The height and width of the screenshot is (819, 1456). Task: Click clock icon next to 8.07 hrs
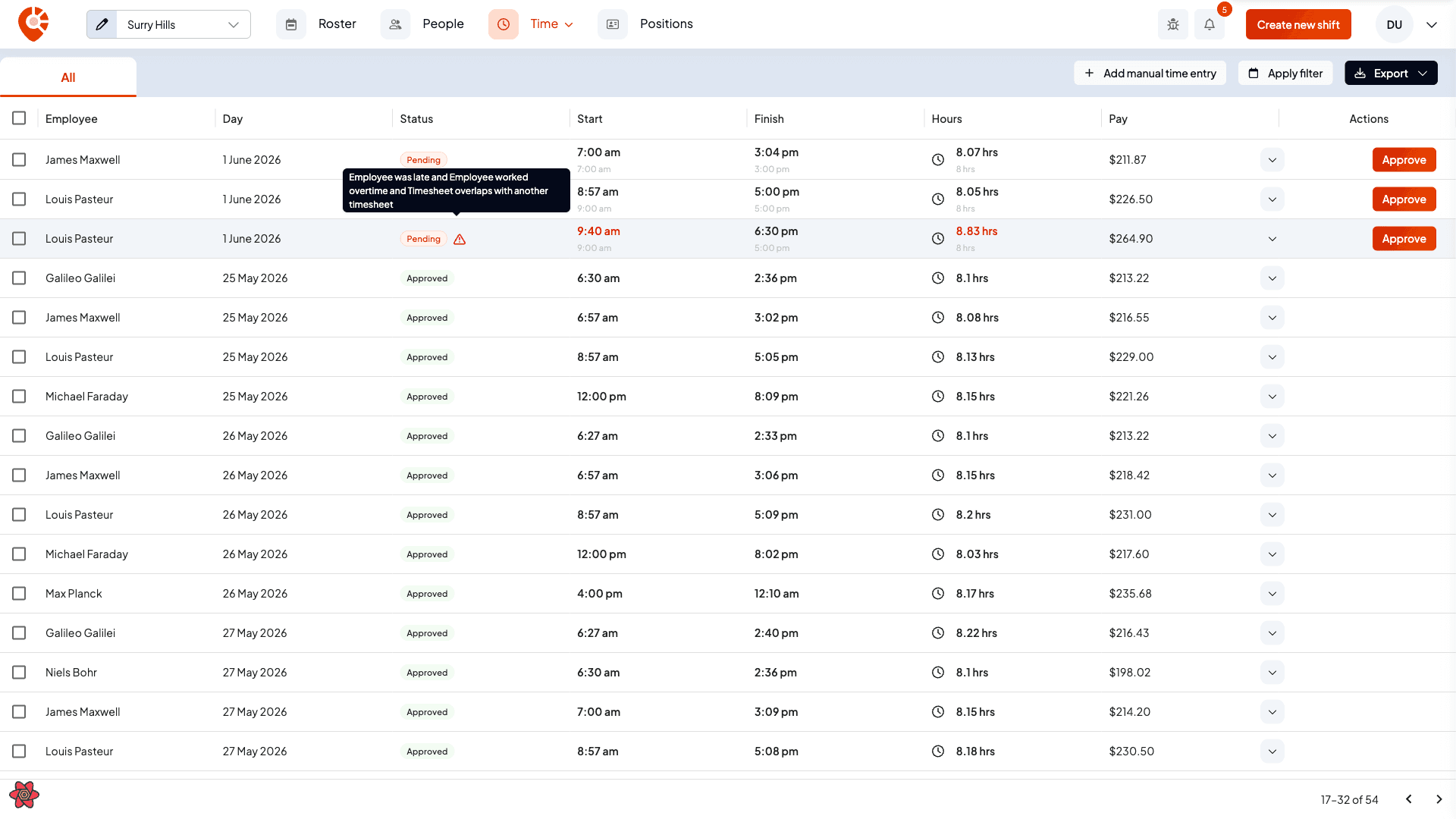pos(938,160)
